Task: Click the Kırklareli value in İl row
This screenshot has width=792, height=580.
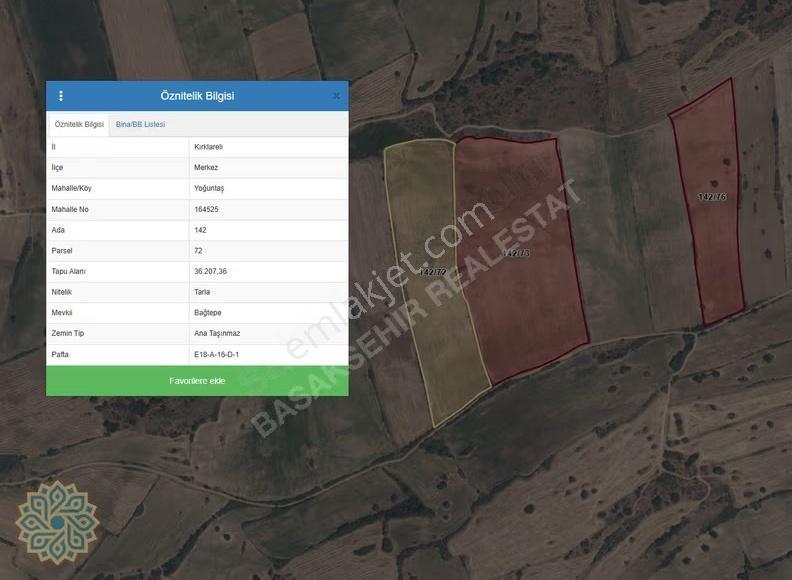Action: [208, 147]
